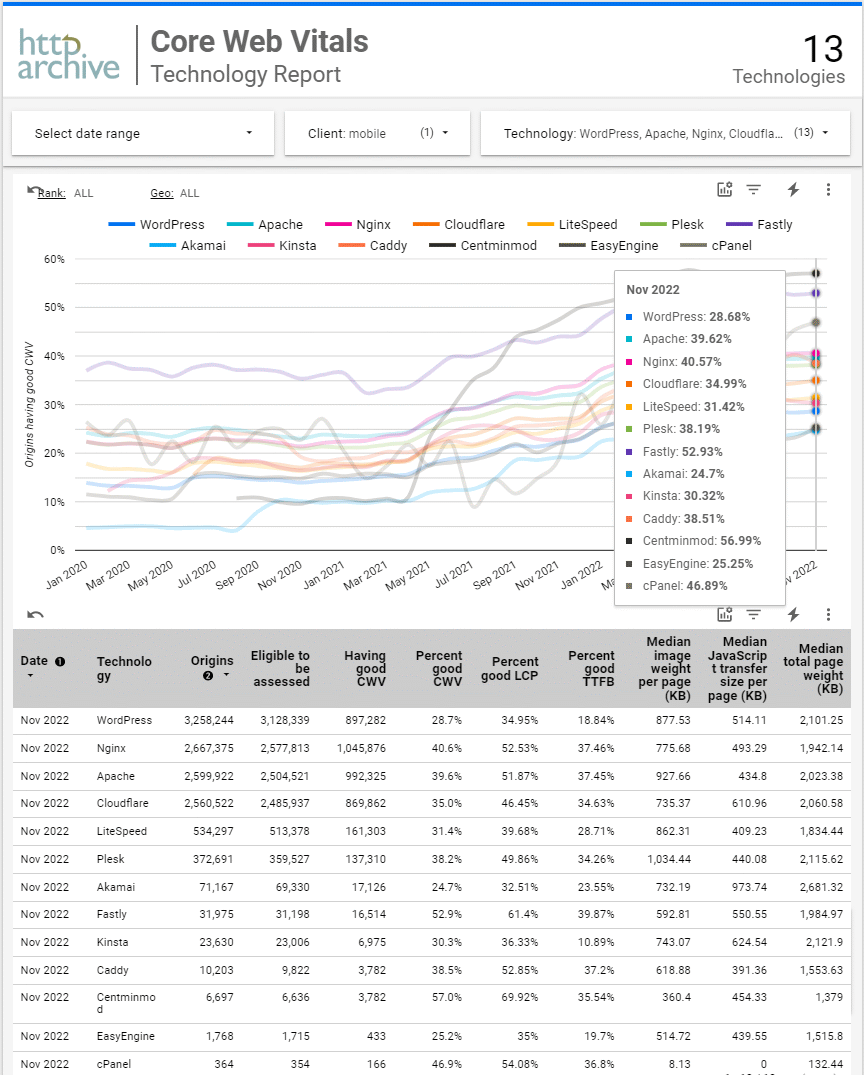The height and width of the screenshot is (1075, 864).
Task: Toggle Fastly series in chart legend
Action: point(759,224)
